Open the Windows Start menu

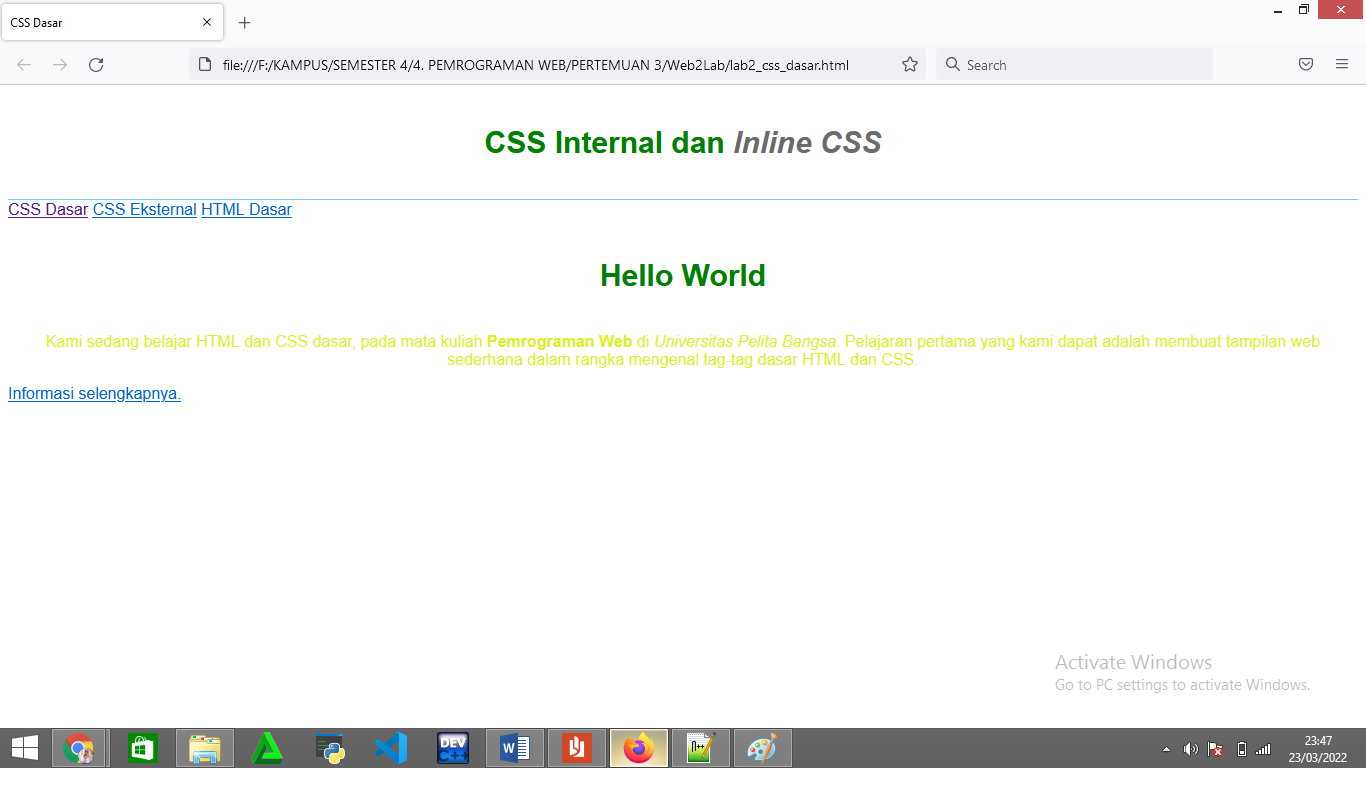[24, 748]
